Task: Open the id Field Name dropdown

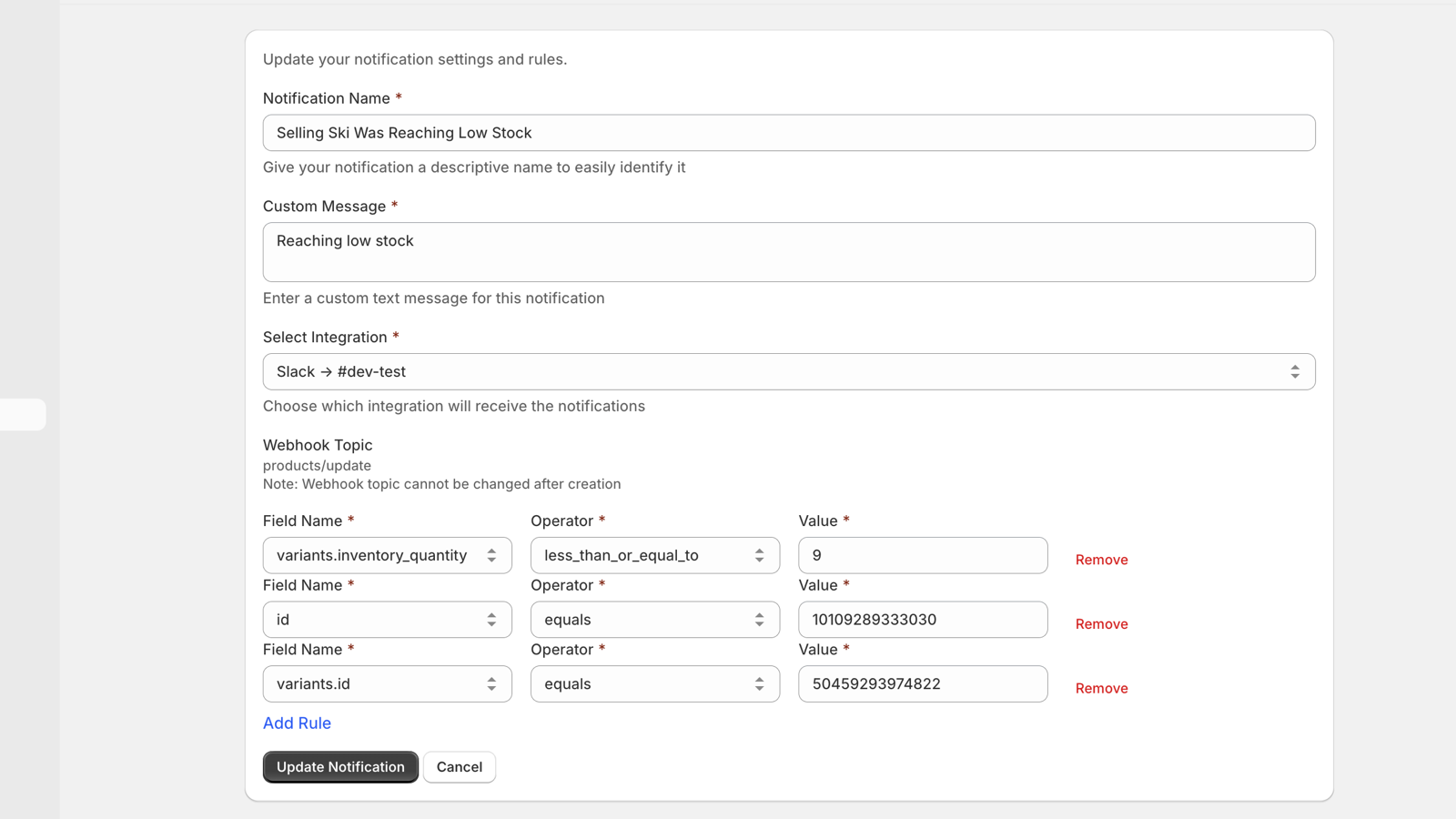Action: click(x=387, y=620)
